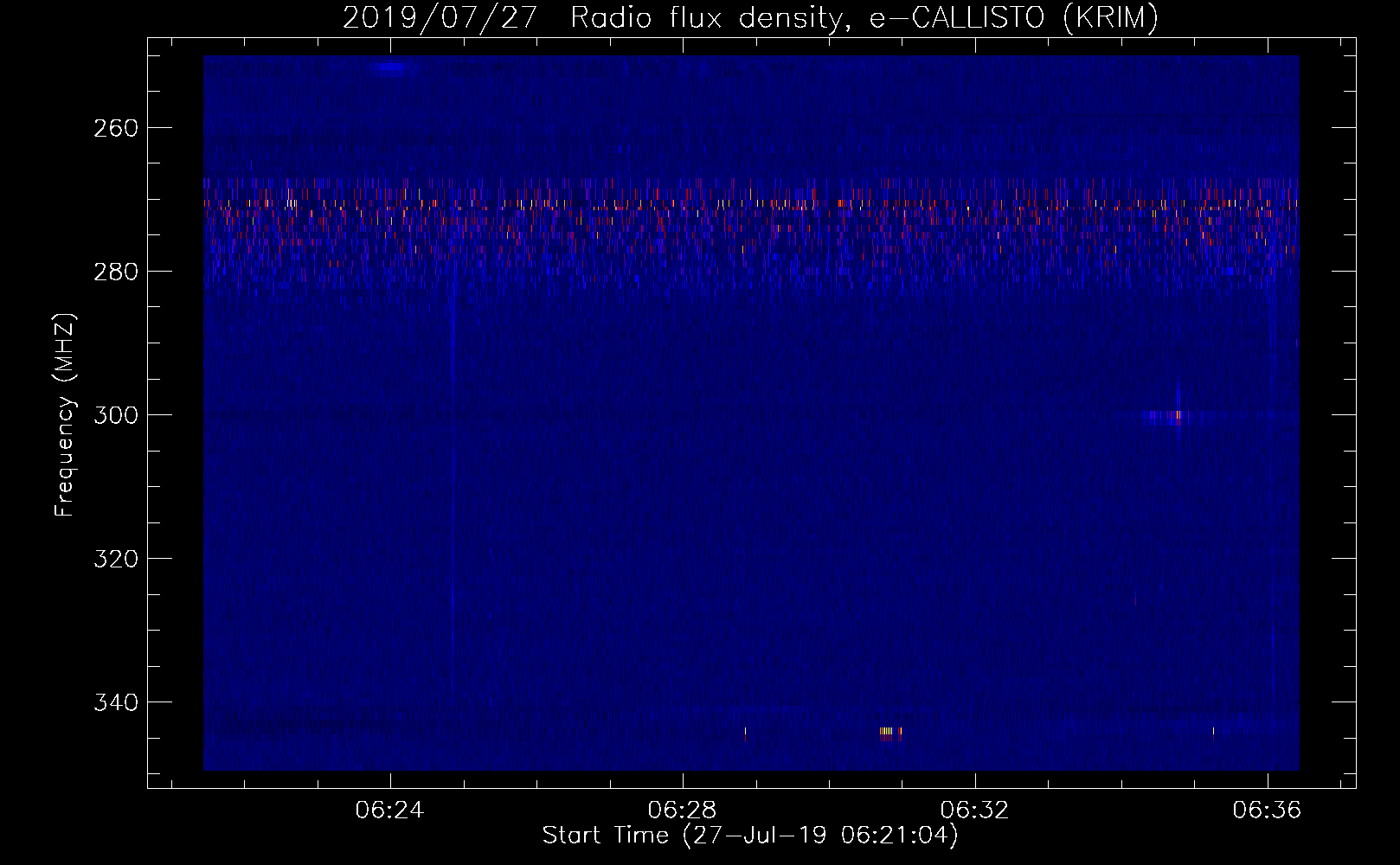
Task: Click the faint blue blob near 252 MHz
Action: [x=390, y=68]
